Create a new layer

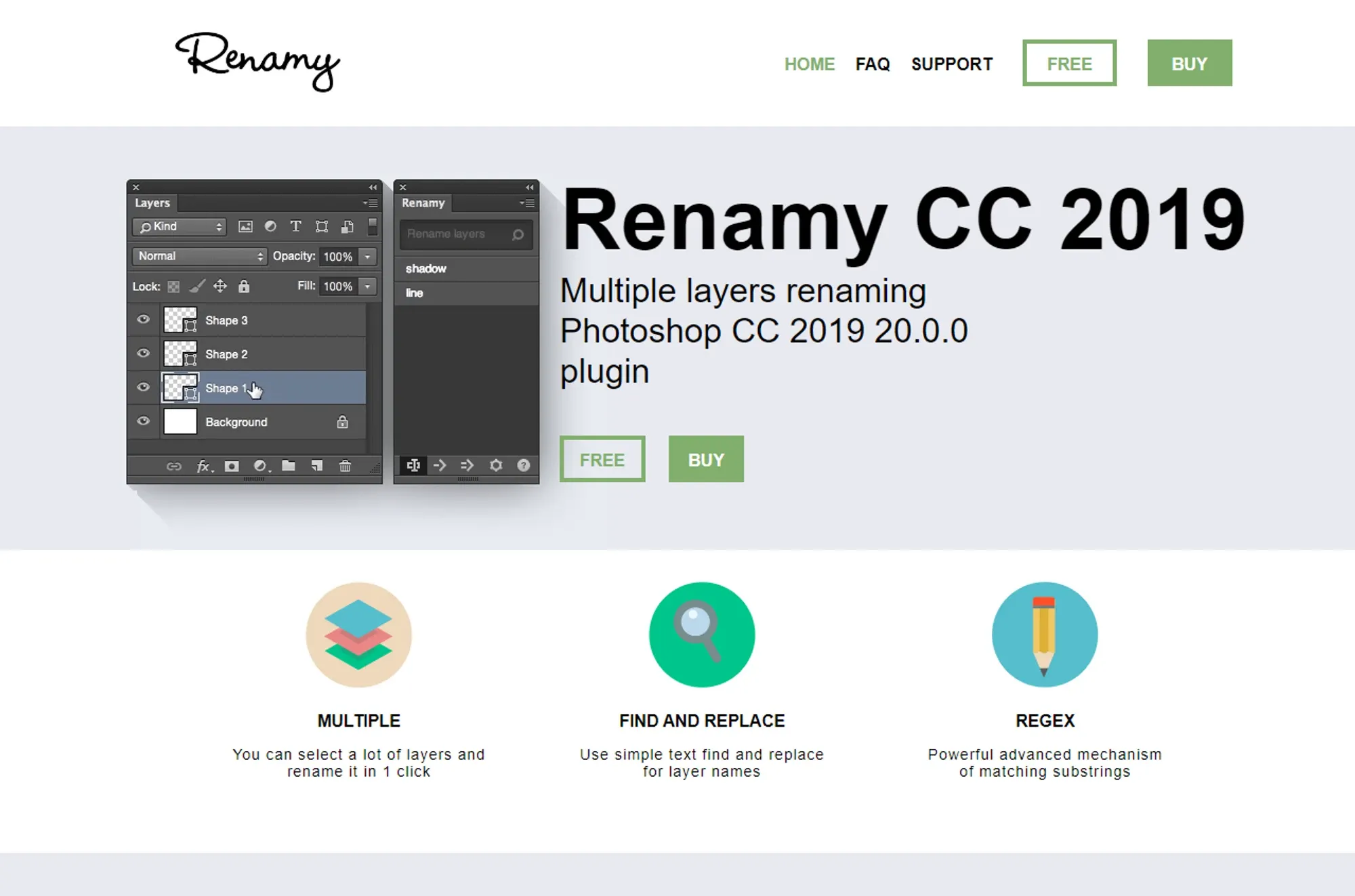(x=317, y=465)
